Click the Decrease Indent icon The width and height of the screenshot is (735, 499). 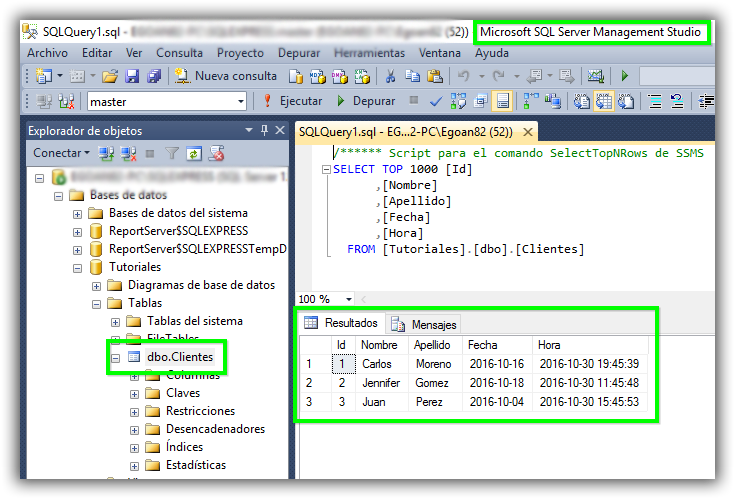(x=707, y=101)
